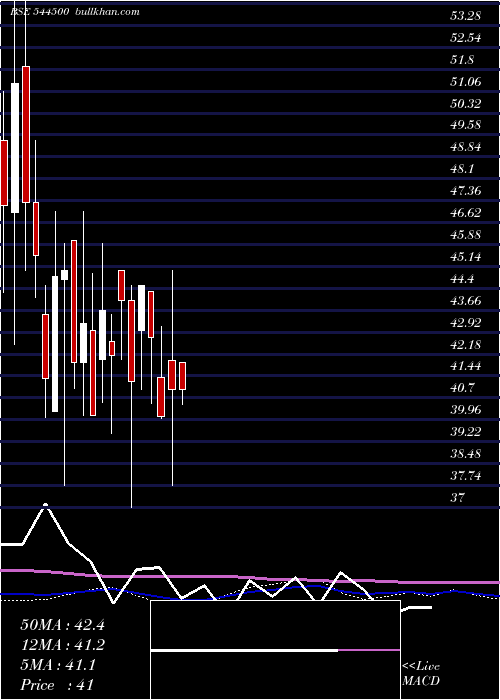The width and height of the screenshot is (500, 700).
Task: Click the 42.92 price axis label
Action: pyautogui.click(x=466, y=323)
